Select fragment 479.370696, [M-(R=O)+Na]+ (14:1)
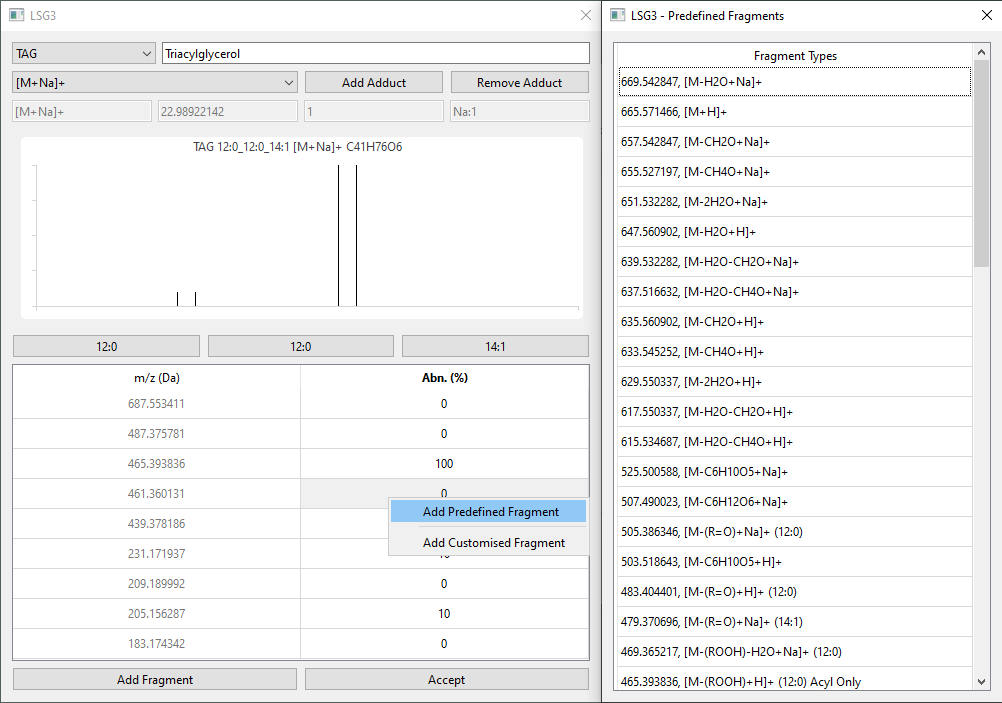The image size is (1002, 703). tap(795, 622)
